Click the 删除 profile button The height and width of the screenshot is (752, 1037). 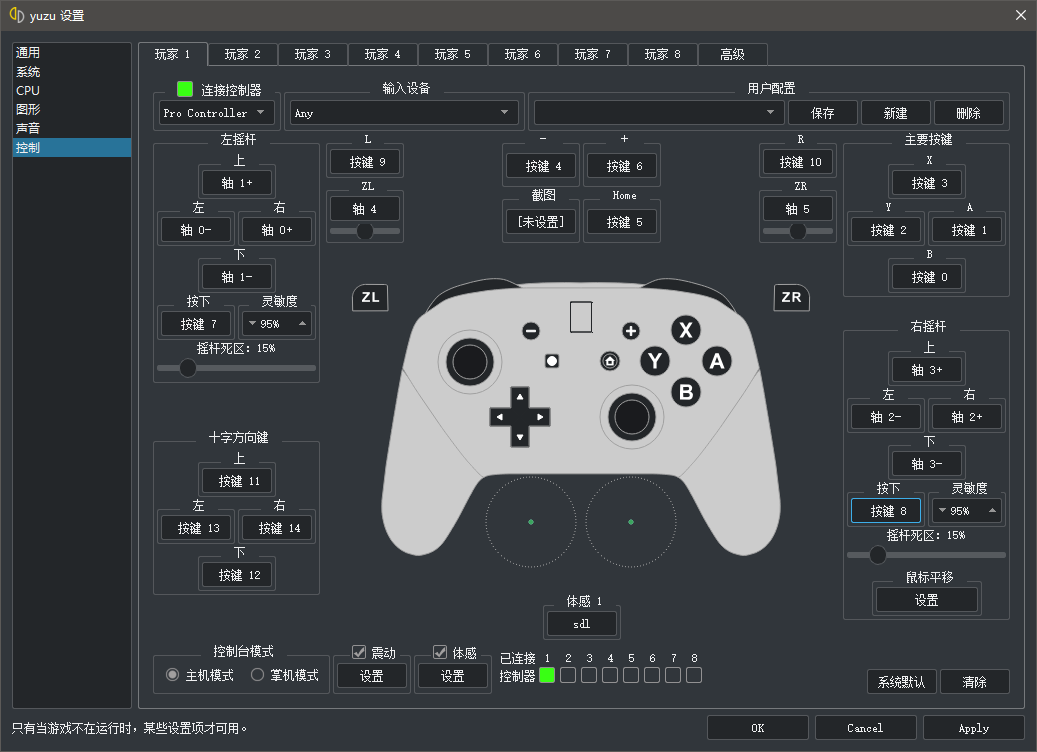(x=968, y=113)
